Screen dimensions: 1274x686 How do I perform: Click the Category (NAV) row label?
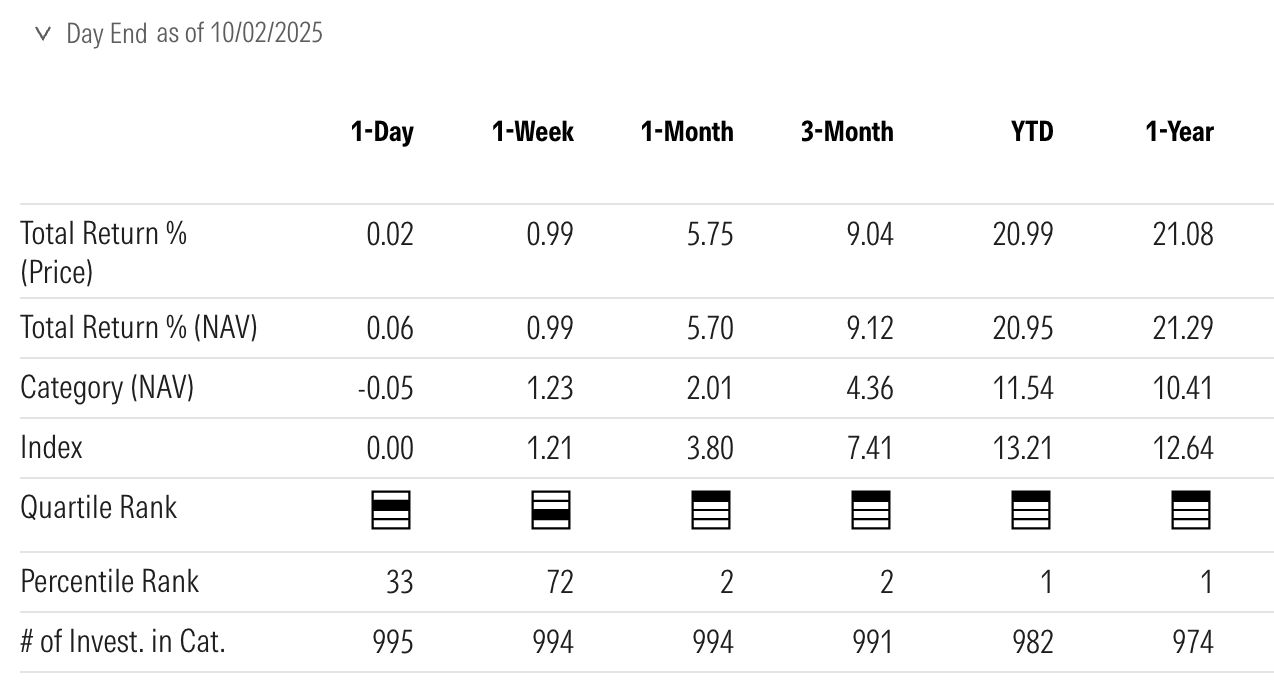tap(107, 387)
